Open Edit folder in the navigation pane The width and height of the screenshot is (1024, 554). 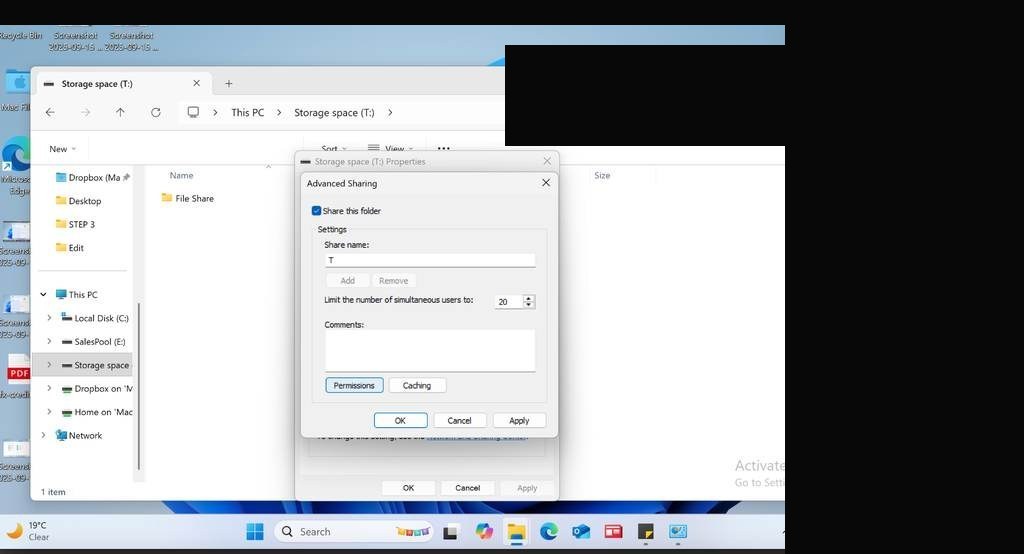(70, 248)
